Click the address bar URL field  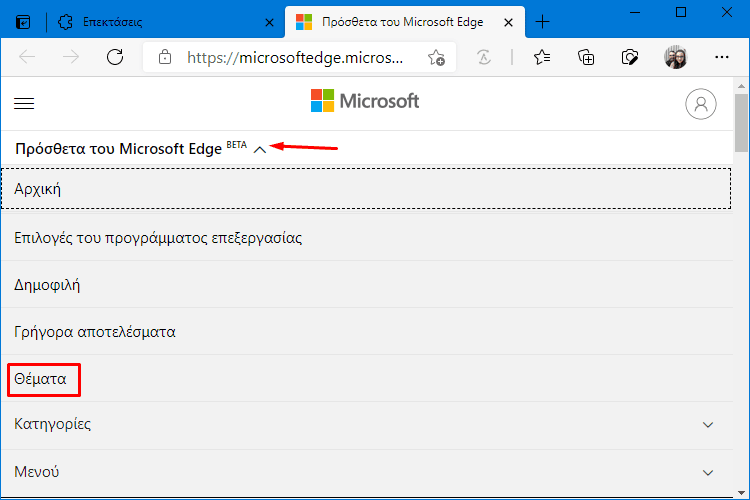(x=295, y=58)
